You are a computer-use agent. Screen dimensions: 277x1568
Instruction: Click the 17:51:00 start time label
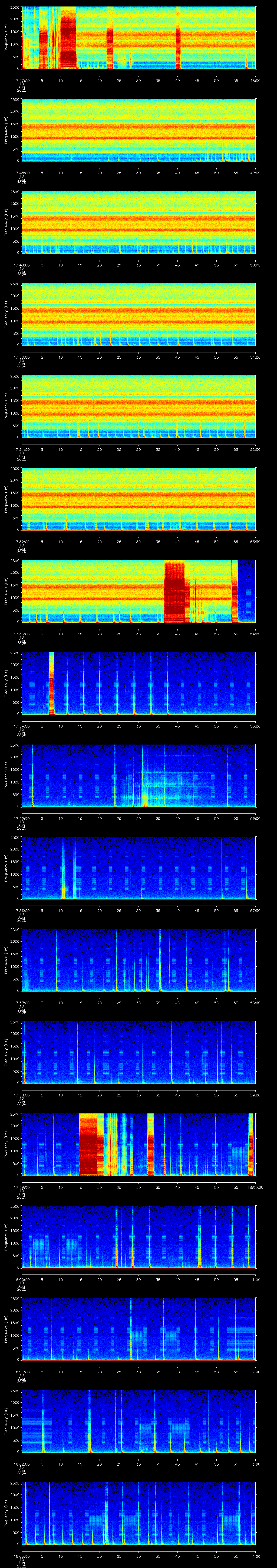point(21,449)
